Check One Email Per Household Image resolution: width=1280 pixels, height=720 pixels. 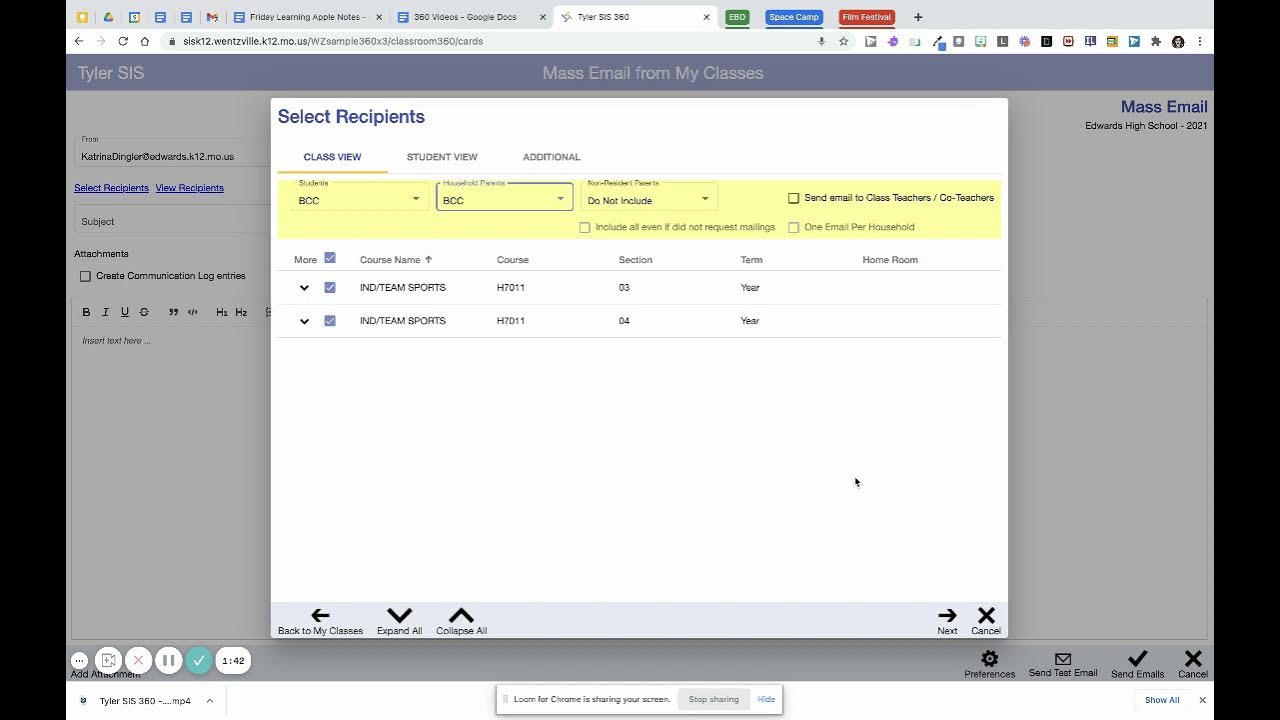click(x=794, y=227)
